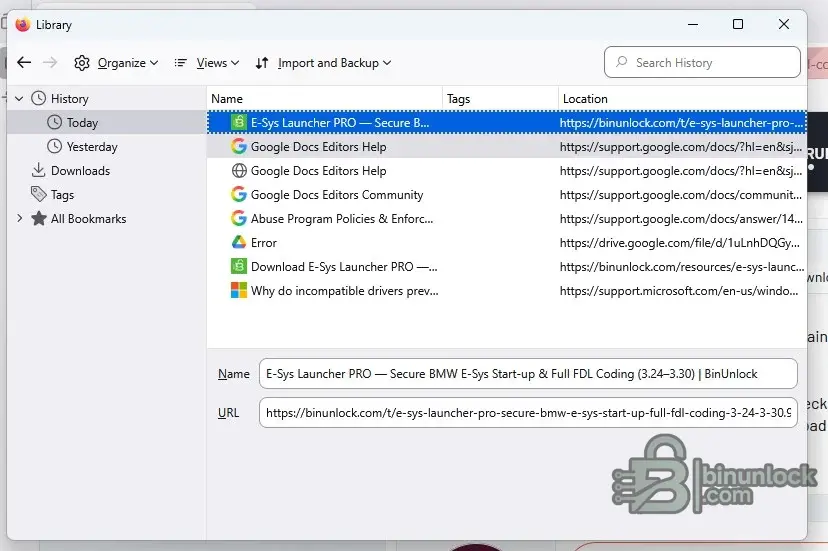Sort history by Name column header
The image size is (828, 551).
coord(324,99)
